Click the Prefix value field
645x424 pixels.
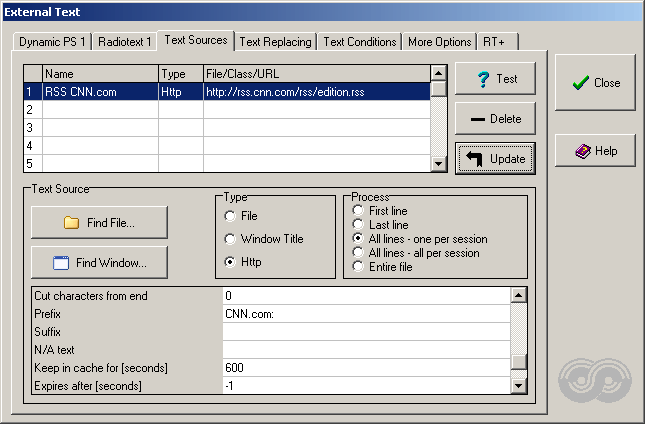point(365,314)
